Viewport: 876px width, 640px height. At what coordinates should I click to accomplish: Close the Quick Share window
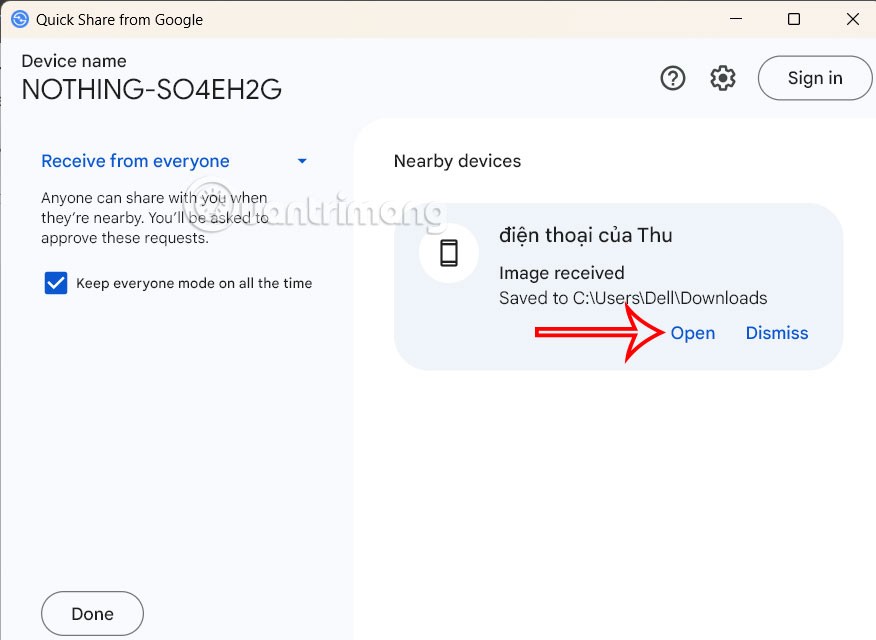853,19
